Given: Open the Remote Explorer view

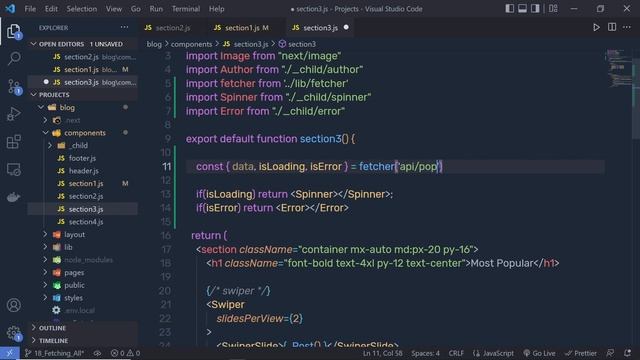Looking at the screenshot, I should (x=14, y=169).
